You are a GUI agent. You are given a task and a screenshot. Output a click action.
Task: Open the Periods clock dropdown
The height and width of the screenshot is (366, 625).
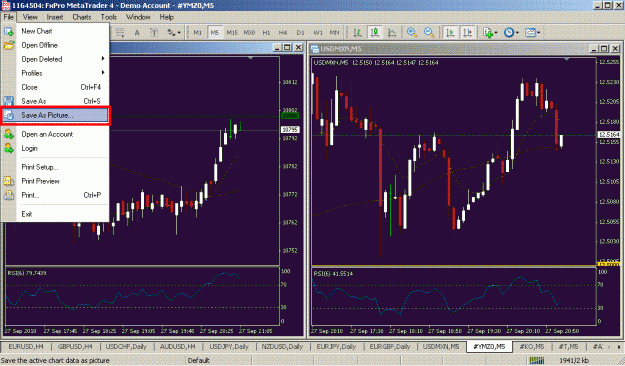click(x=511, y=33)
